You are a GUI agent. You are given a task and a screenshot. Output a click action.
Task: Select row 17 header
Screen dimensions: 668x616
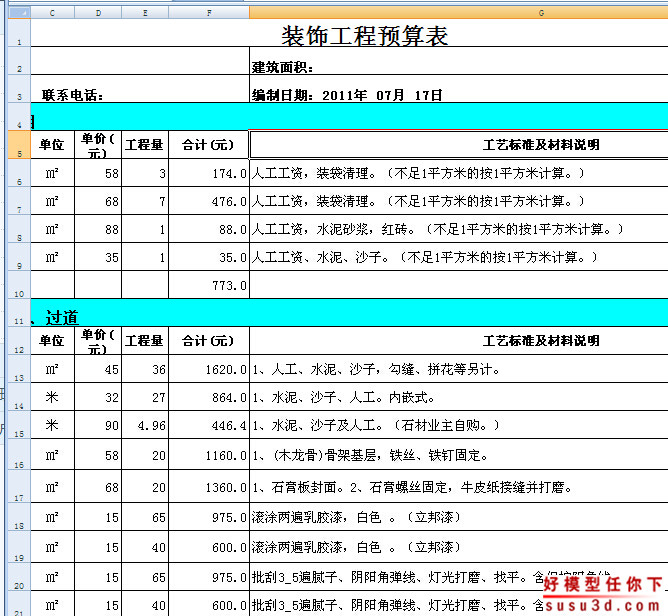coord(19,486)
